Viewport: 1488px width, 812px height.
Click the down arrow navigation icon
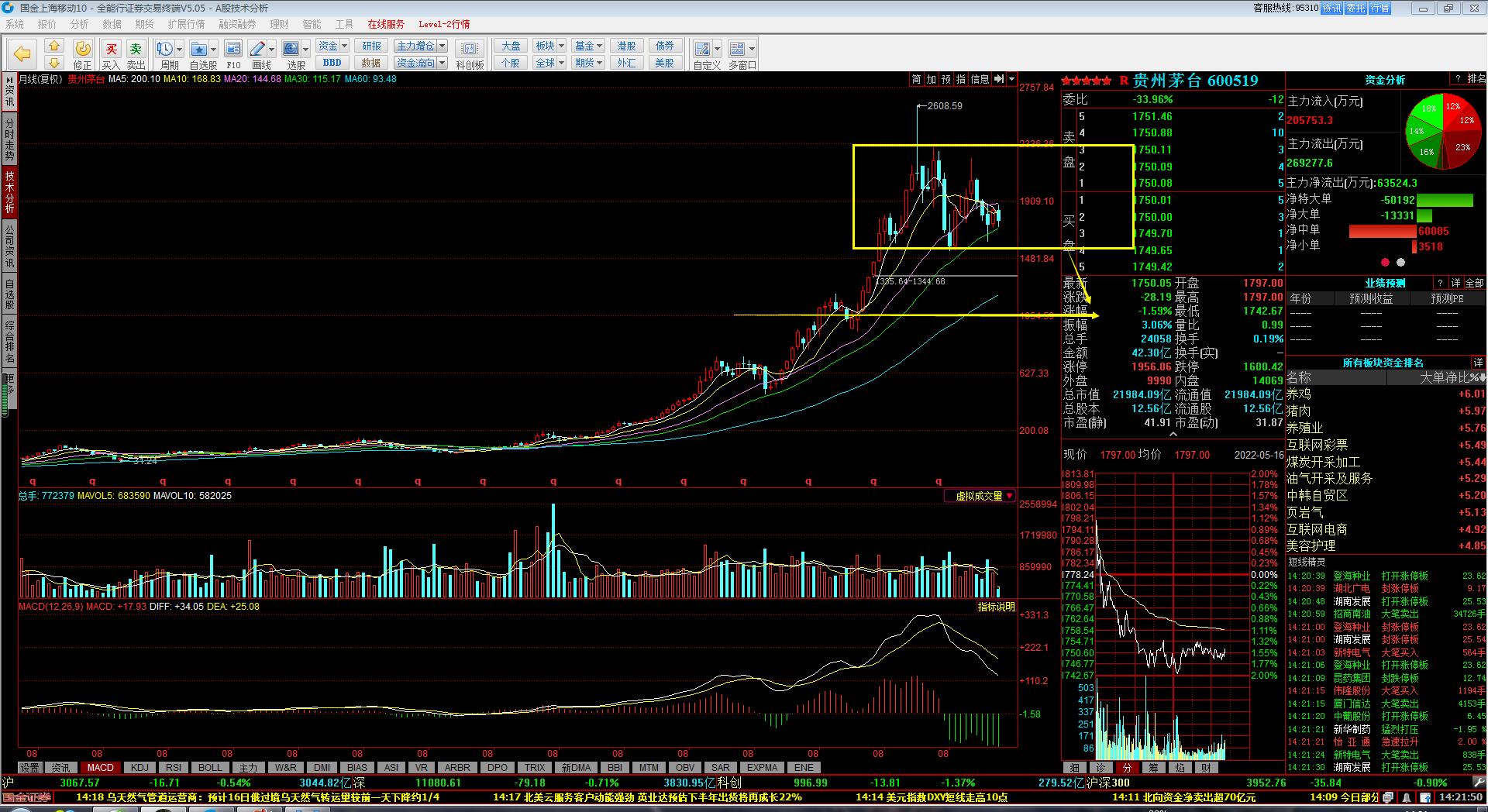(x=53, y=62)
